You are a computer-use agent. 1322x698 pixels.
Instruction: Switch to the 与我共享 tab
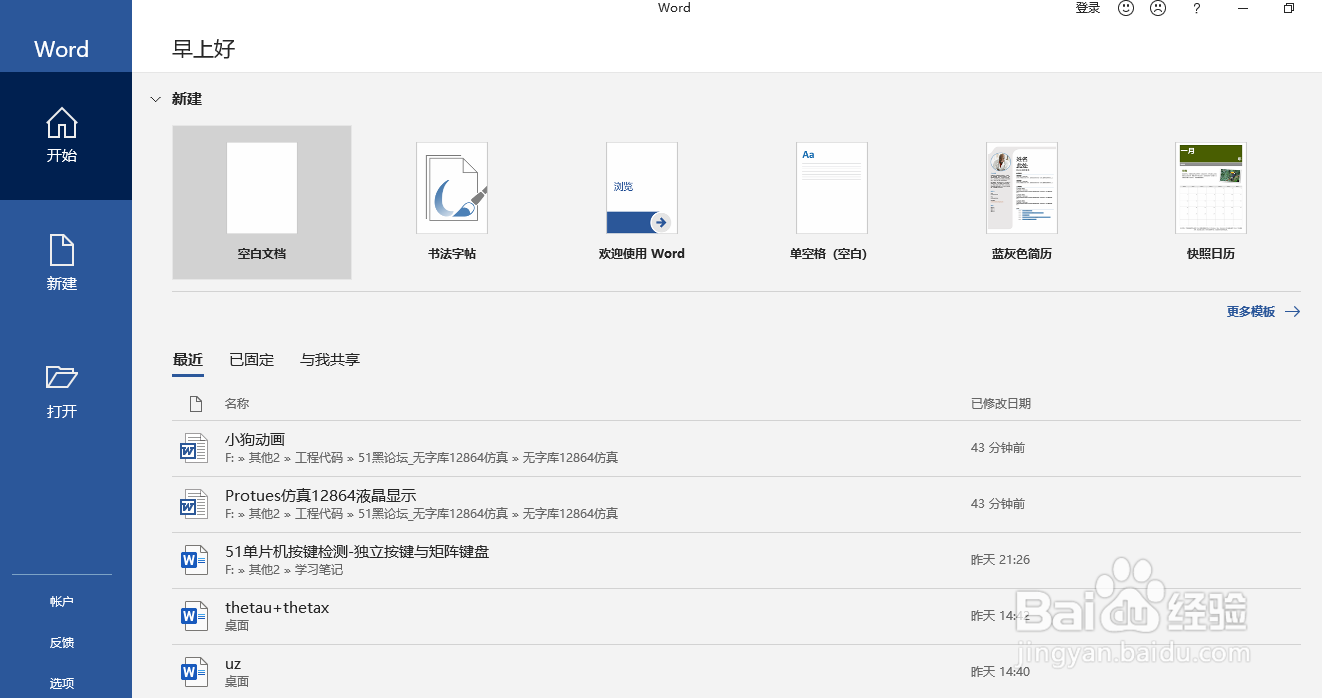click(329, 359)
